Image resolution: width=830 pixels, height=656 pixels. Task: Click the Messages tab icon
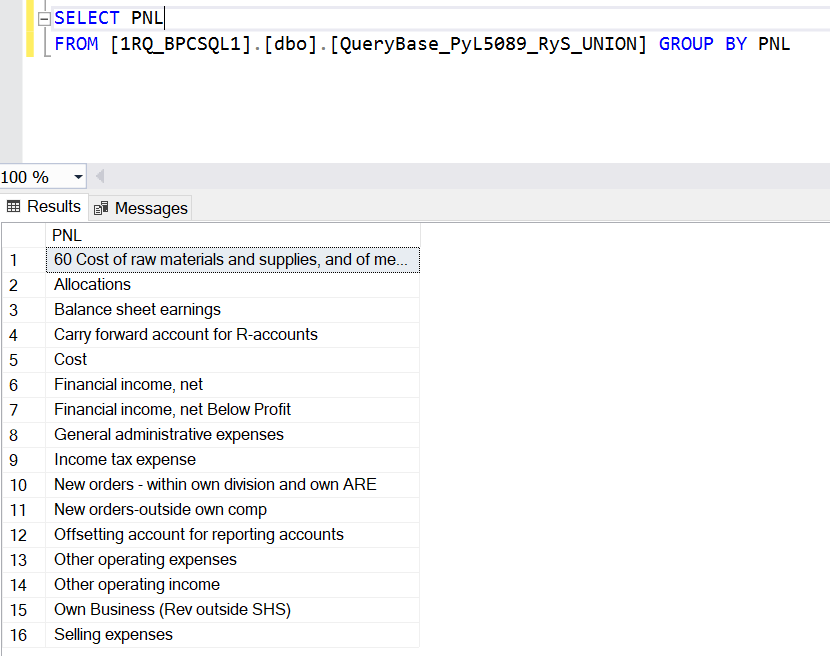(x=101, y=209)
